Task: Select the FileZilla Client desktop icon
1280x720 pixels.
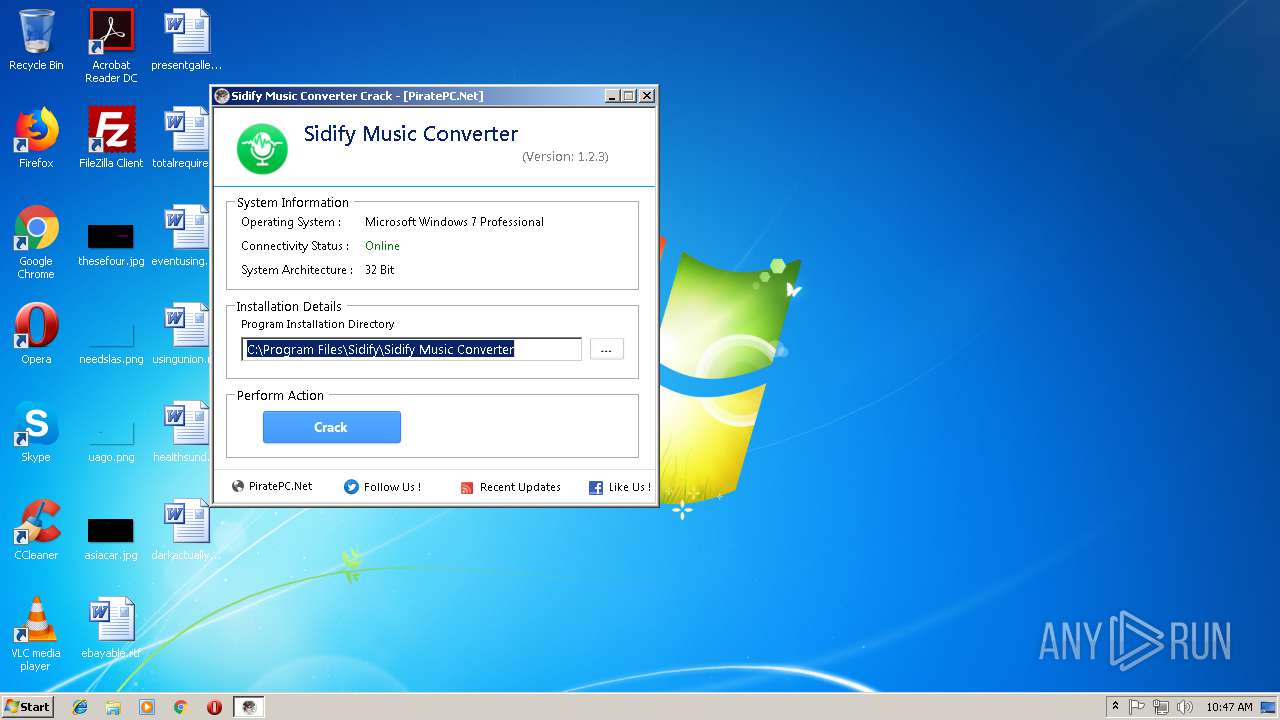Action: point(111,138)
